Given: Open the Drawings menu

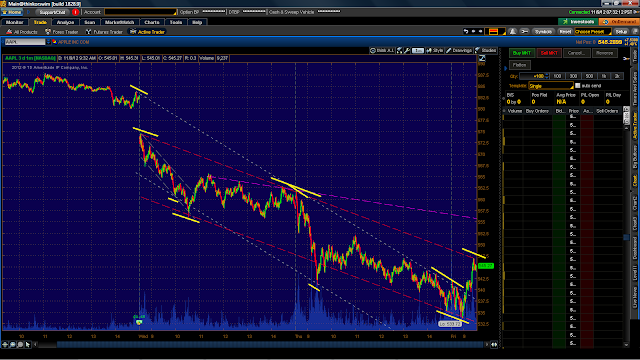Looking at the screenshot, I should pos(459,51).
